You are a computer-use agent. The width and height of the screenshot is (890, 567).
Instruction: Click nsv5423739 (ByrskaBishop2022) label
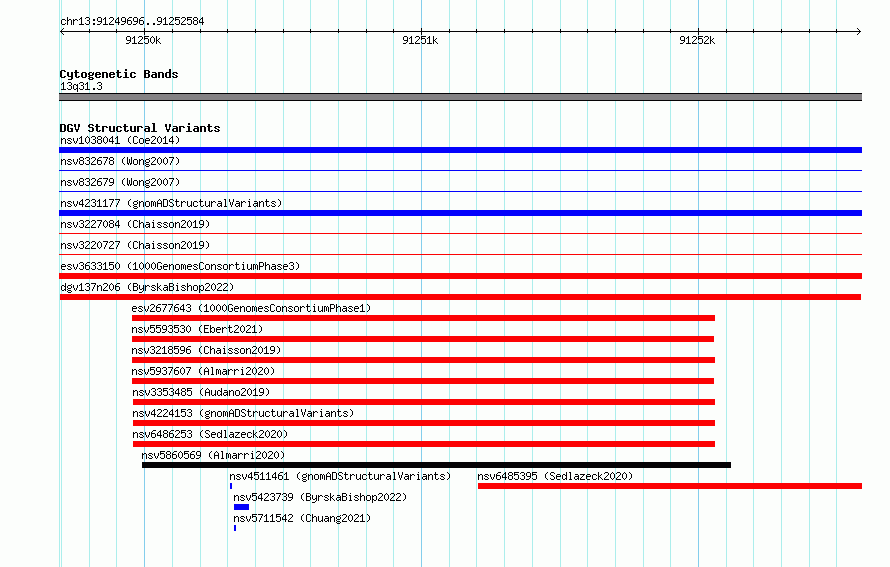(320, 497)
